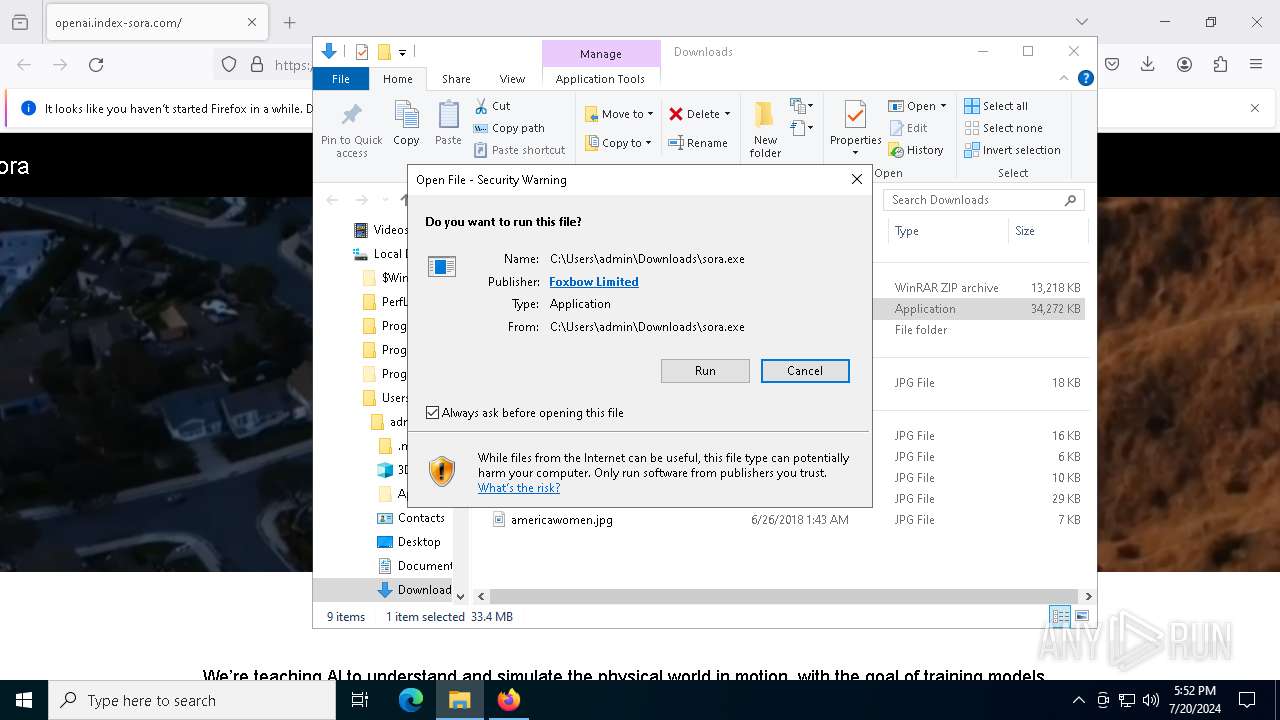Click Paste shortcut in the ribbon
This screenshot has height=720, width=1280.
click(x=519, y=150)
